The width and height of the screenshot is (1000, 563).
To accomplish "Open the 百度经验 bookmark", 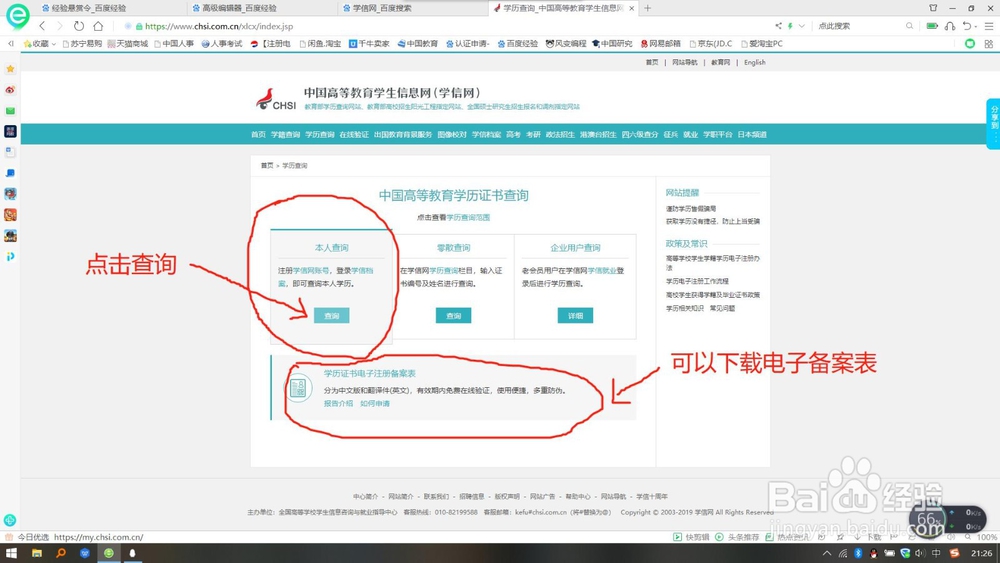I will pyautogui.click(x=518, y=44).
